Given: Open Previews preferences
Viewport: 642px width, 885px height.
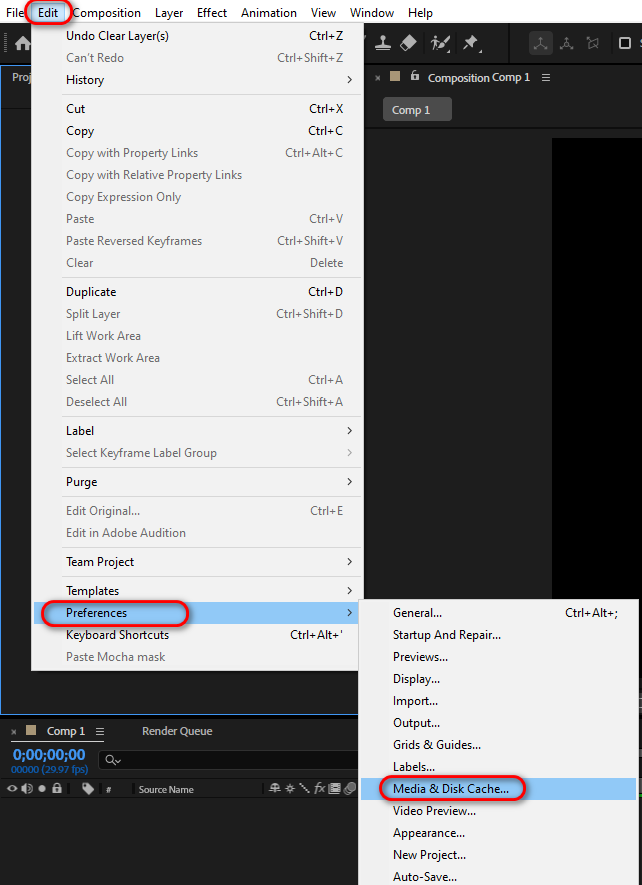Looking at the screenshot, I should point(499,657).
